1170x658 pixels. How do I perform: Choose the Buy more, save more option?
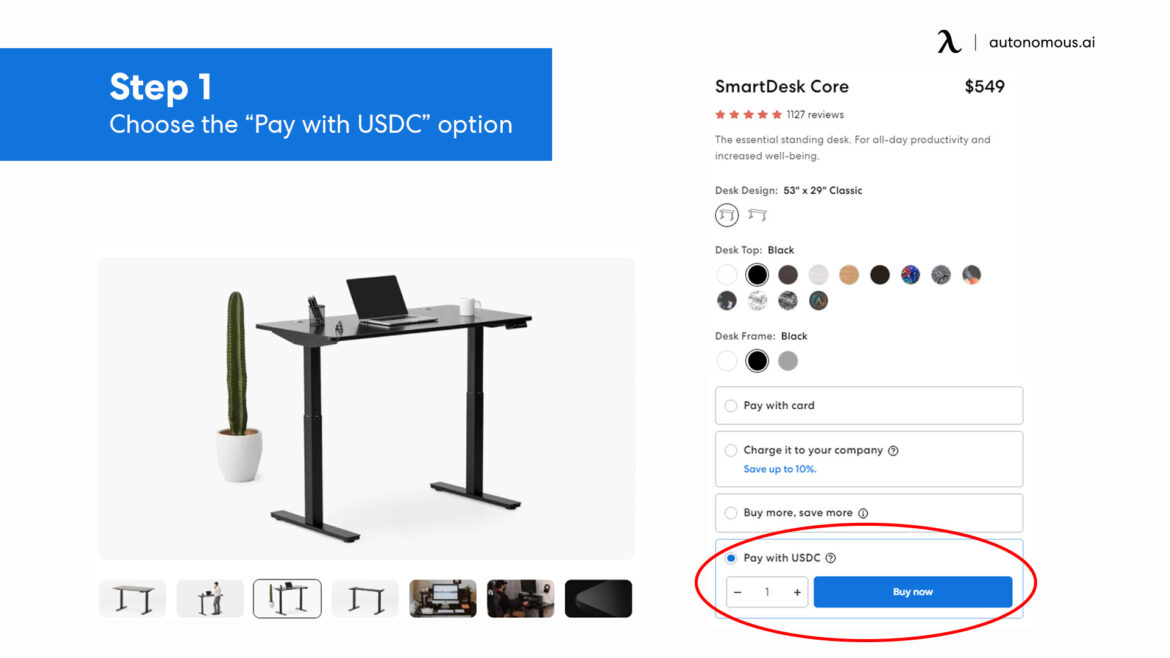coord(731,513)
